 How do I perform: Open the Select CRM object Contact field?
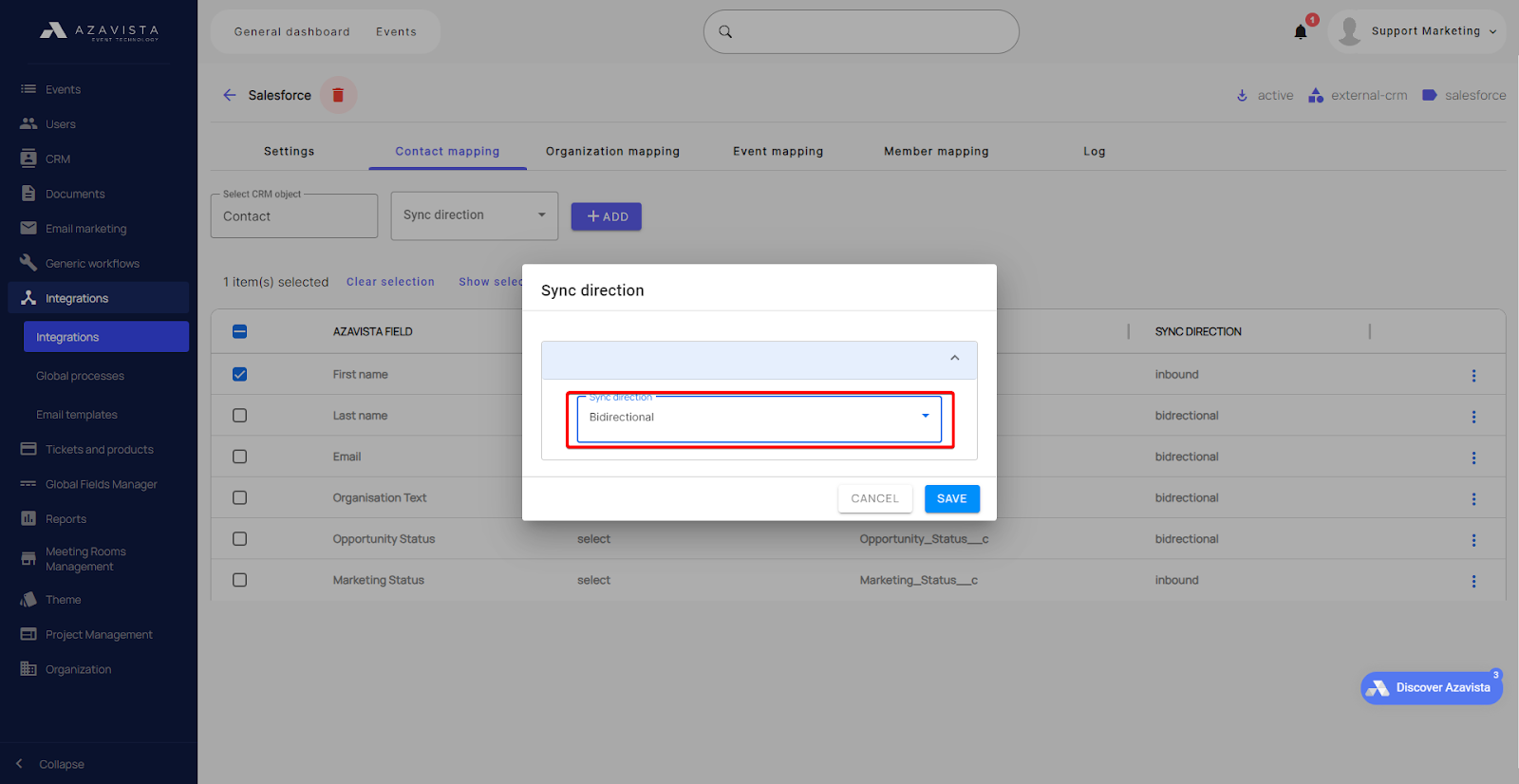coord(294,216)
